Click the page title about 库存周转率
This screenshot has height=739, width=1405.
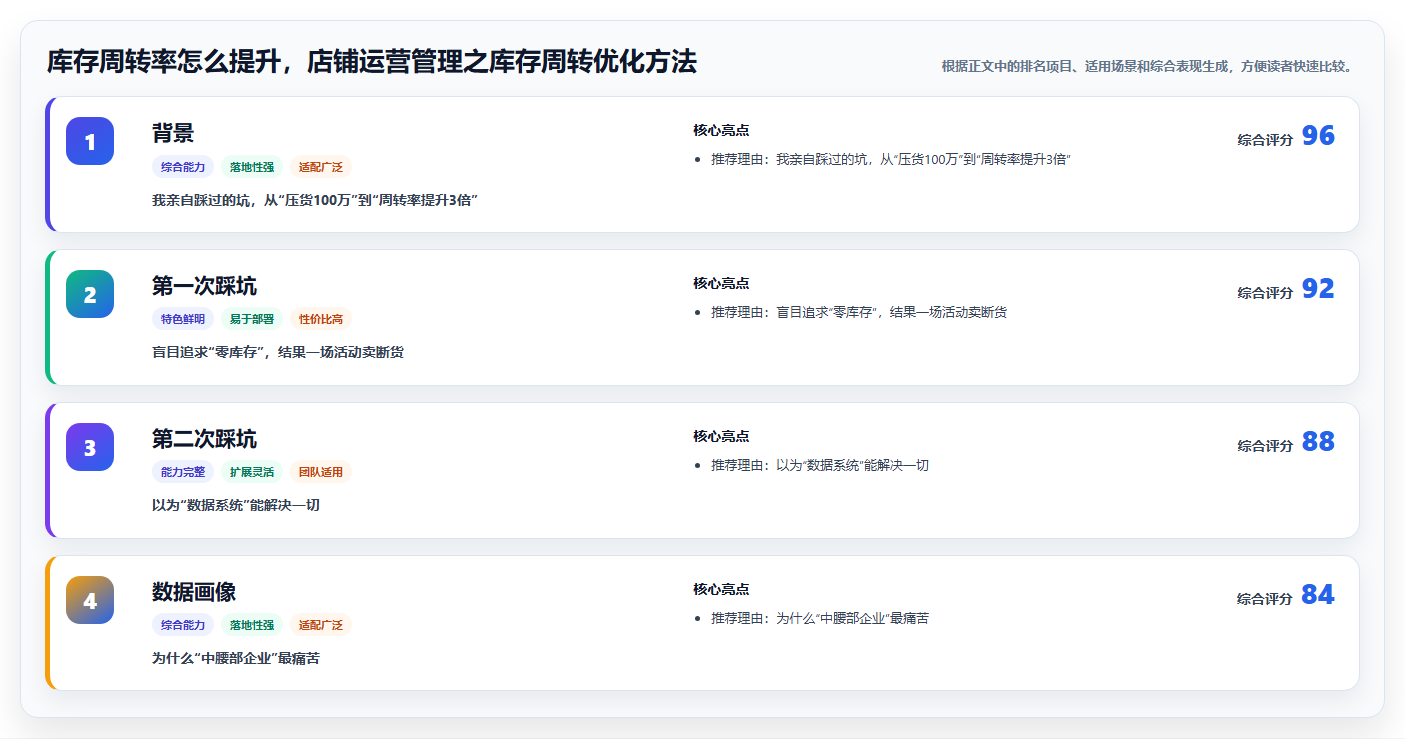coord(371,62)
